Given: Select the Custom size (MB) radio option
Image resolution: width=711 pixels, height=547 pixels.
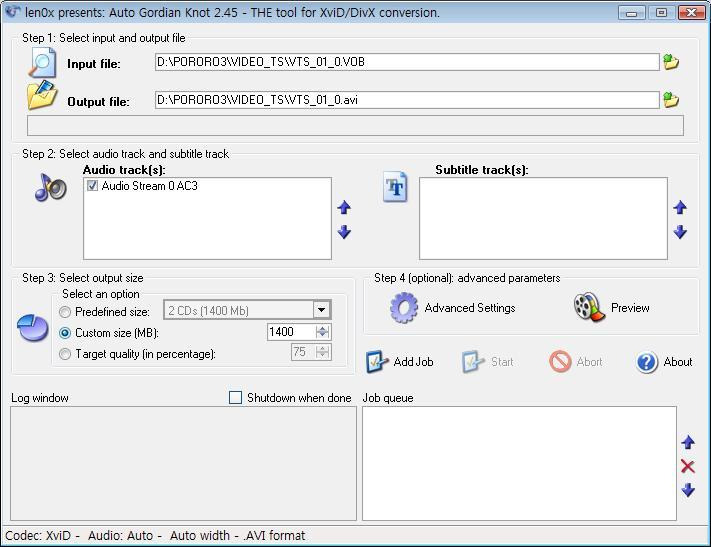Looking at the screenshot, I should click(x=65, y=333).
